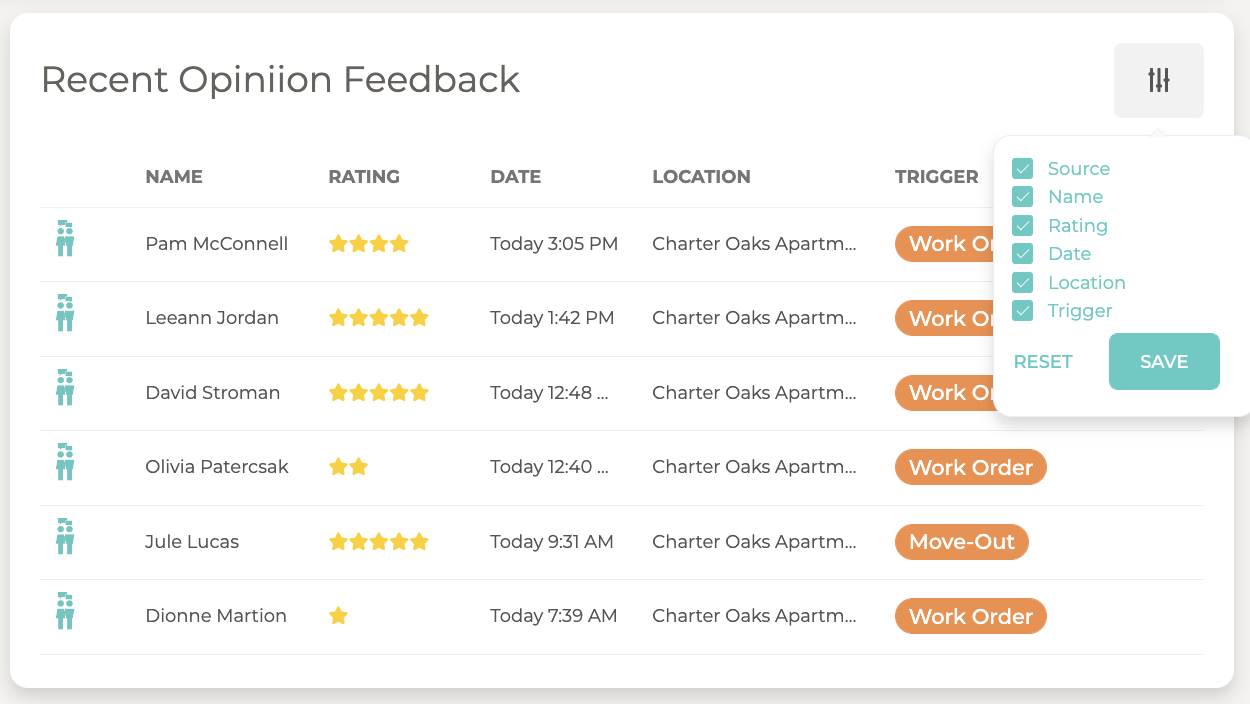This screenshot has height=704, width=1250.
Task: Click the source icon beside Dionne Martion
Action: click(x=65, y=611)
